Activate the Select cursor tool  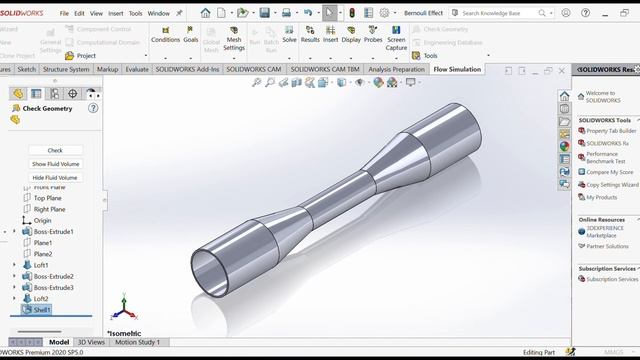(329, 13)
